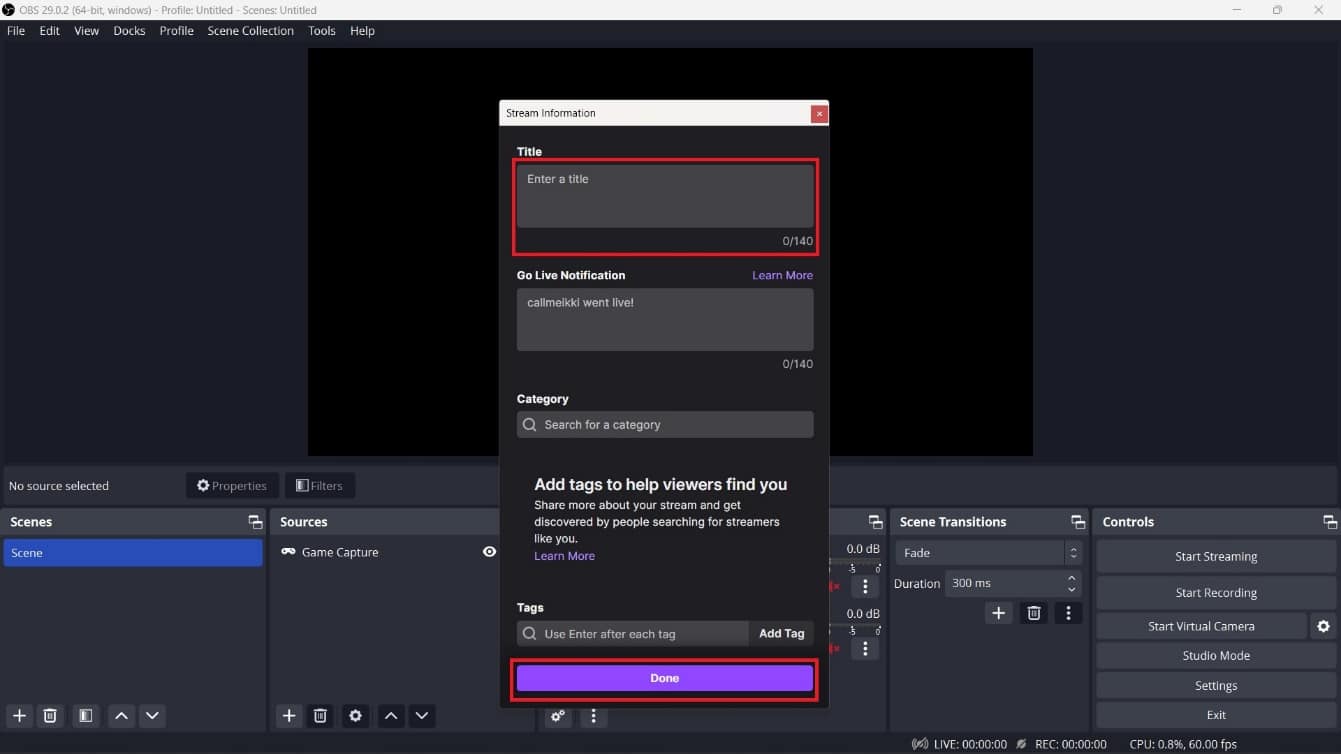
Task: Open the Scene Transitions ellipsis menu
Action: coord(1068,613)
